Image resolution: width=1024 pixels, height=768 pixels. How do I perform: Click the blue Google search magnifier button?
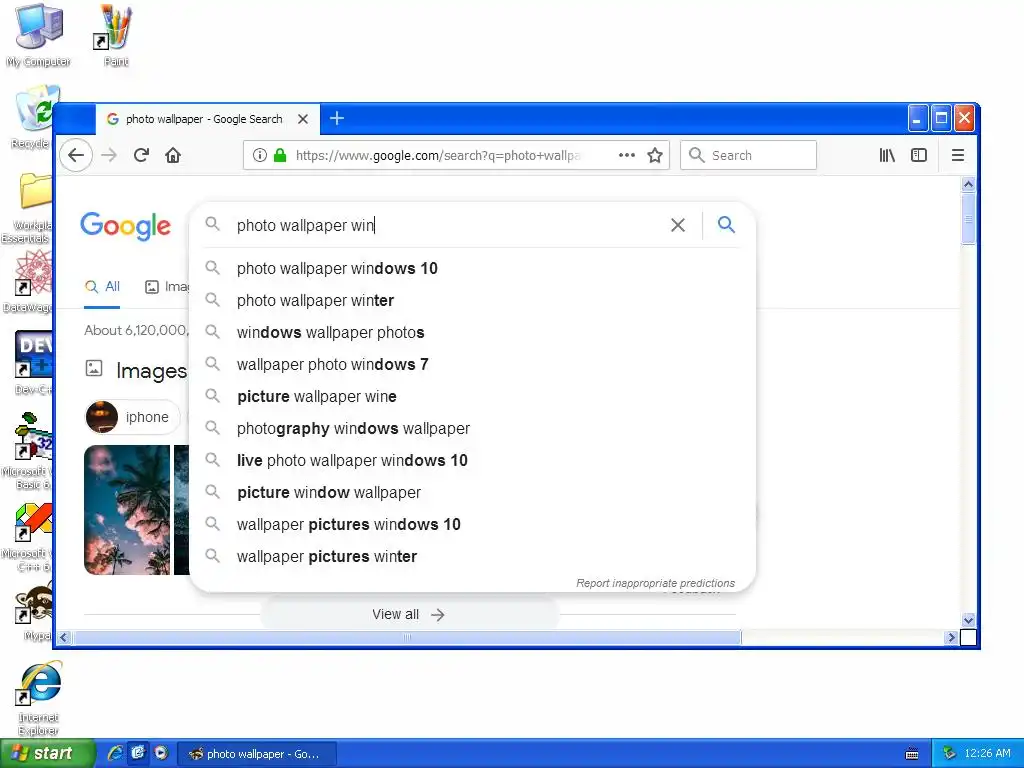[x=726, y=225]
